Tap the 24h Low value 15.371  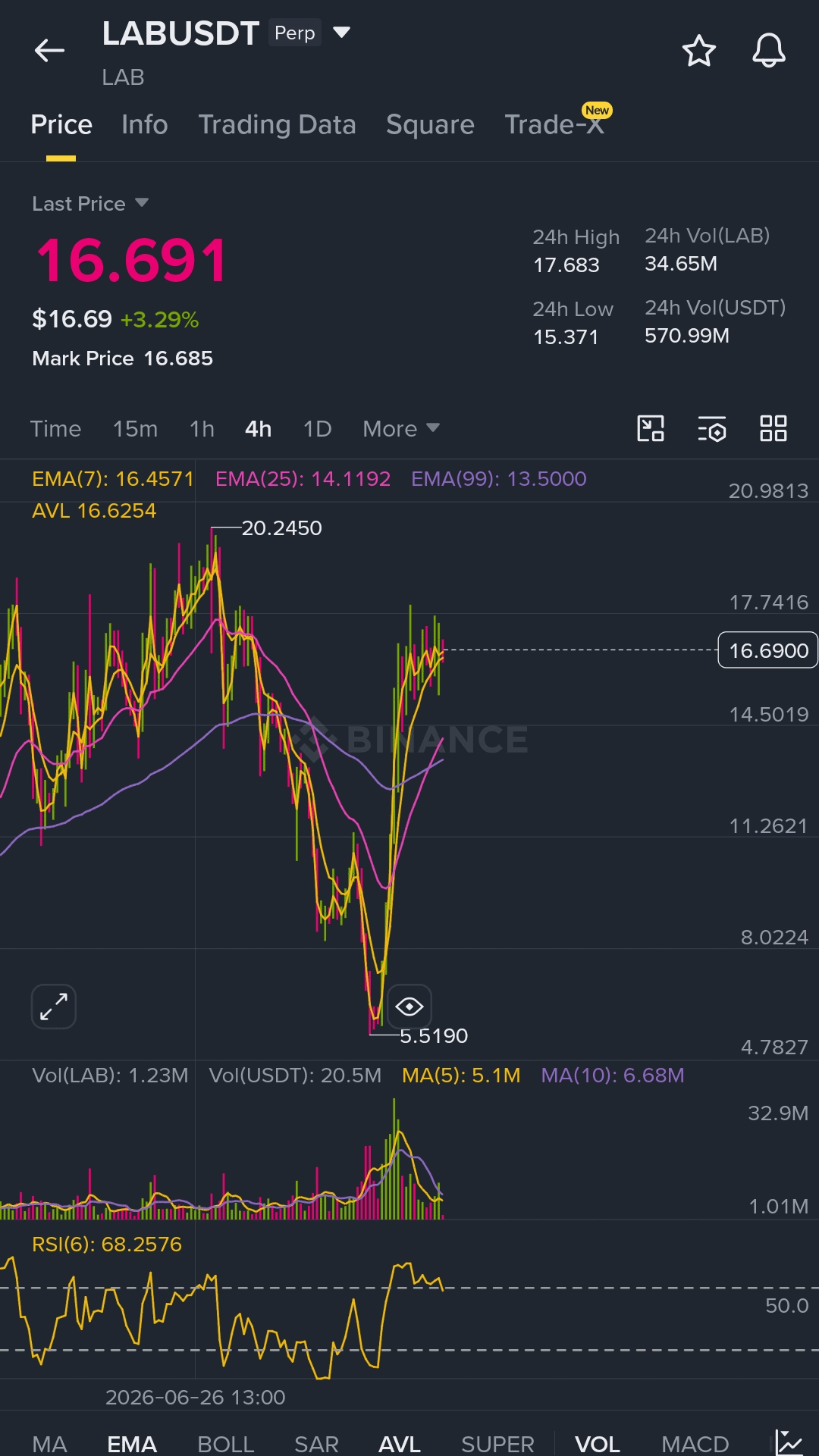pos(566,337)
